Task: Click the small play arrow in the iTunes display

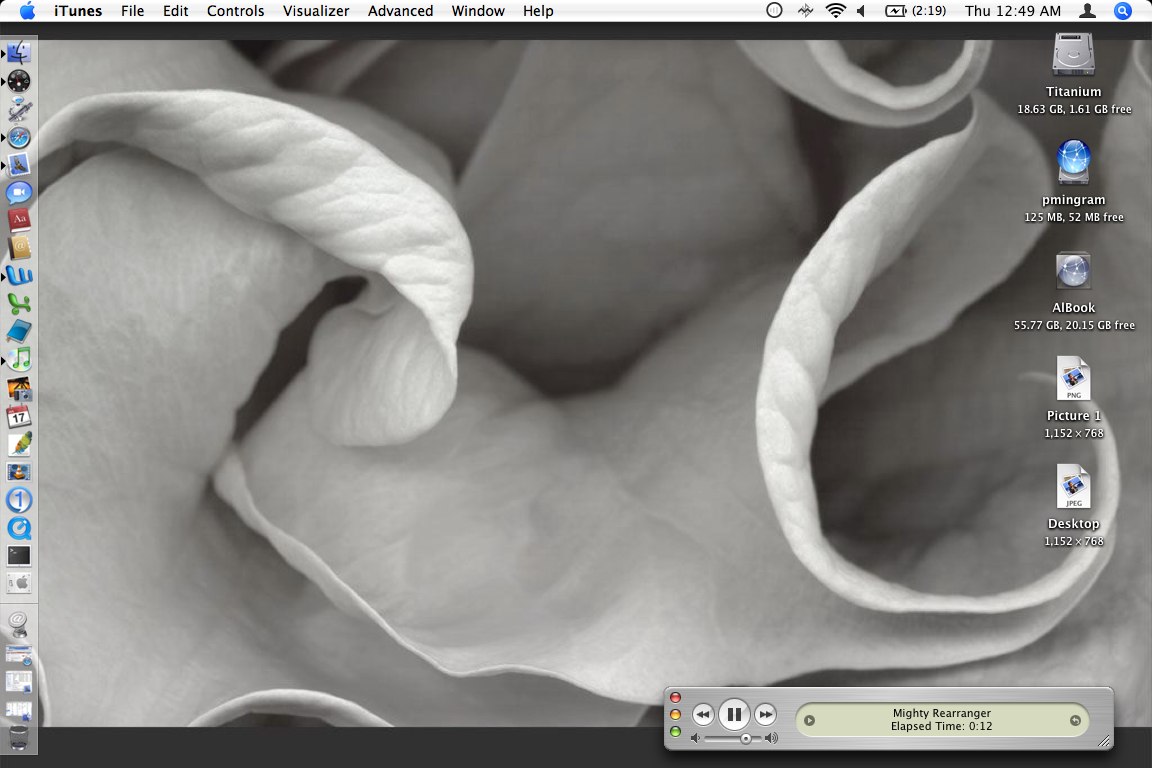Action: tap(809, 720)
